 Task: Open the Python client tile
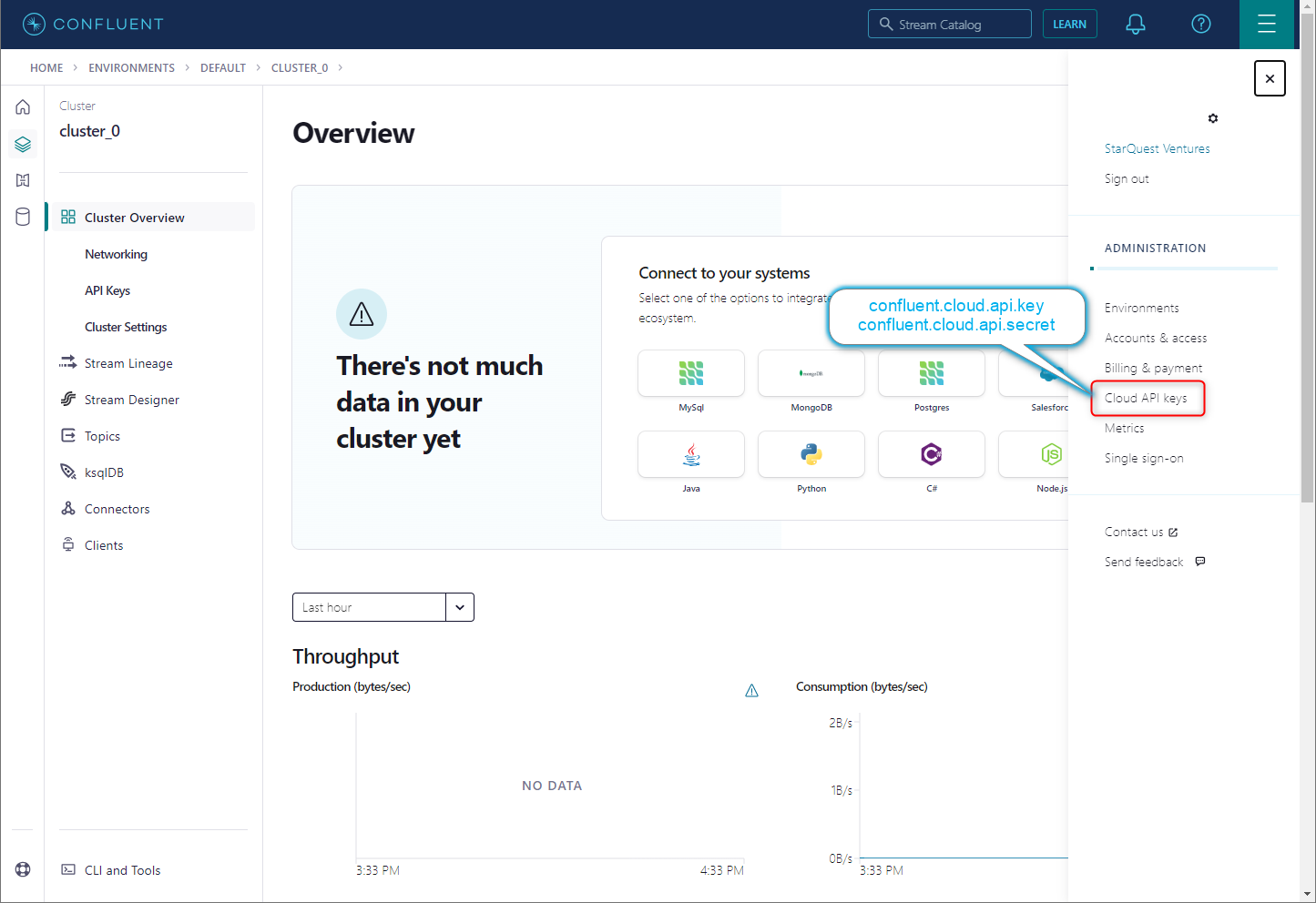click(811, 454)
